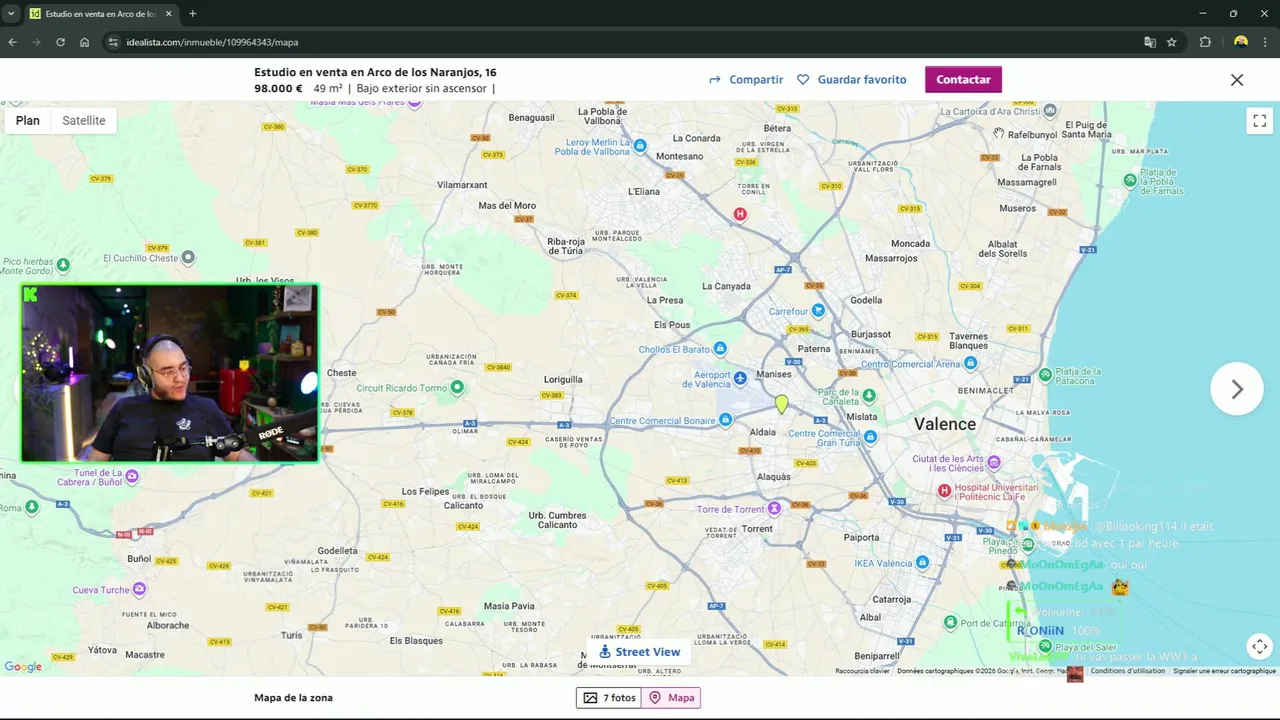Click the Aeroport de València marker
The width and height of the screenshot is (1280, 720).
[x=740, y=378]
